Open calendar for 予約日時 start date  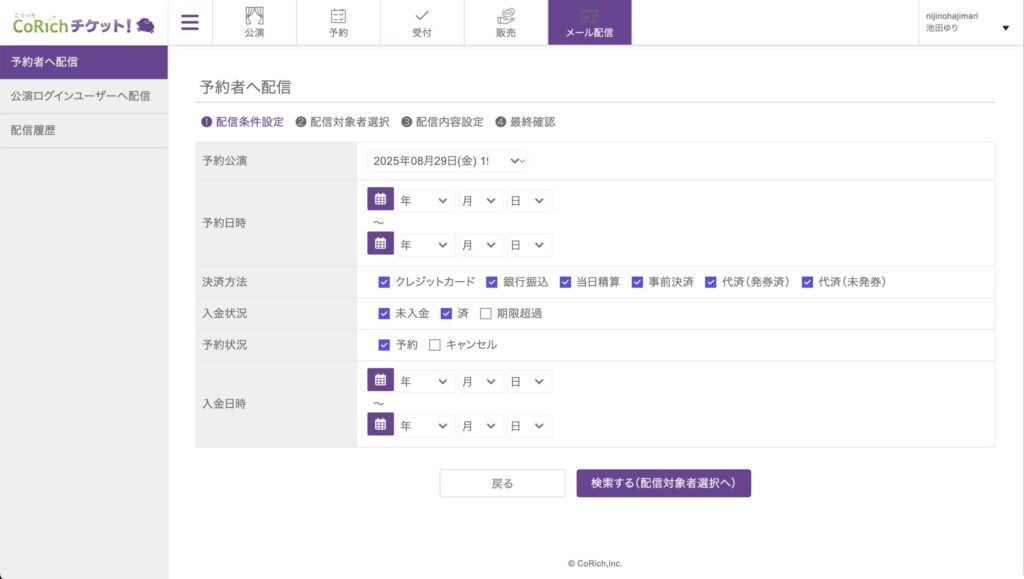380,200
